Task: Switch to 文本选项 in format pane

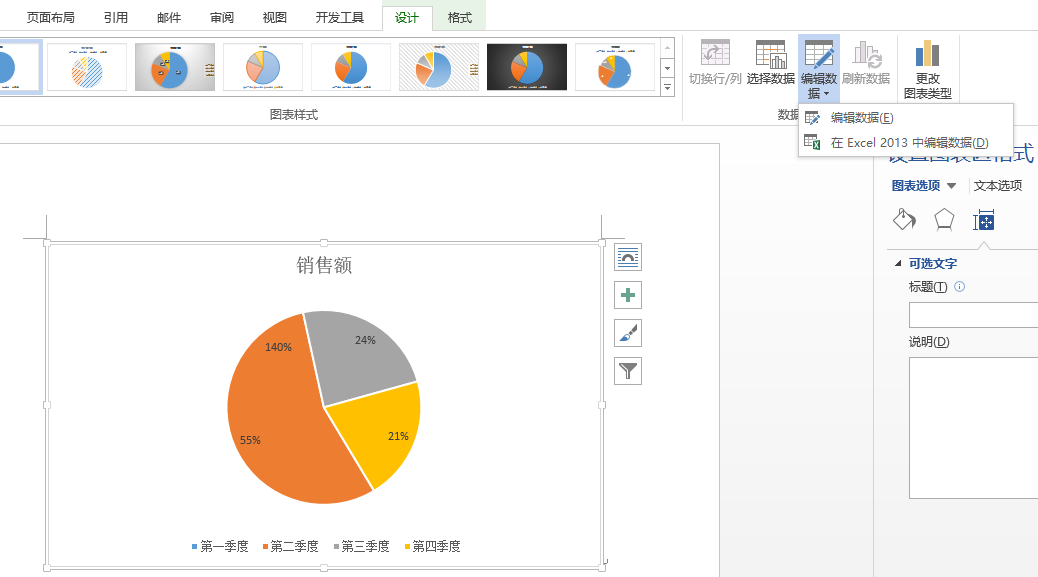Action: pyautogui.click(x=998, y=186)
